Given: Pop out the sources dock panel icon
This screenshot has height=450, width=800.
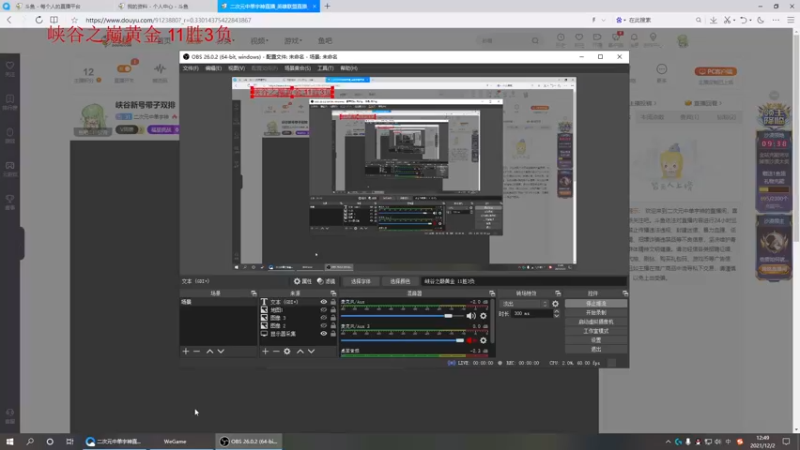Looking at the screenshot, I should pyautogui.click(x=333, y=293).
